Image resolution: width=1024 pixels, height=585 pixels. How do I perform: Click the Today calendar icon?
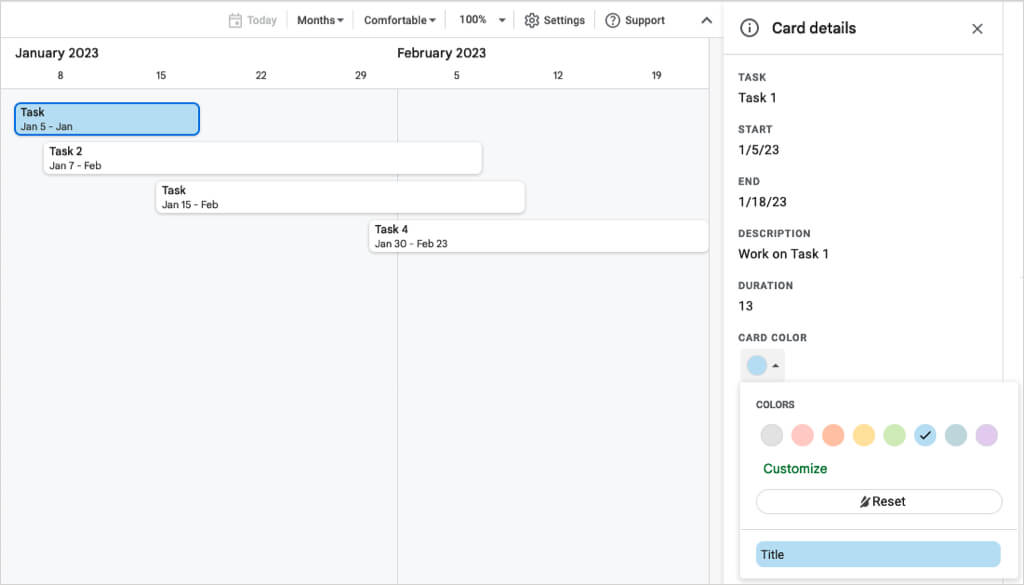tap(235, 20)
